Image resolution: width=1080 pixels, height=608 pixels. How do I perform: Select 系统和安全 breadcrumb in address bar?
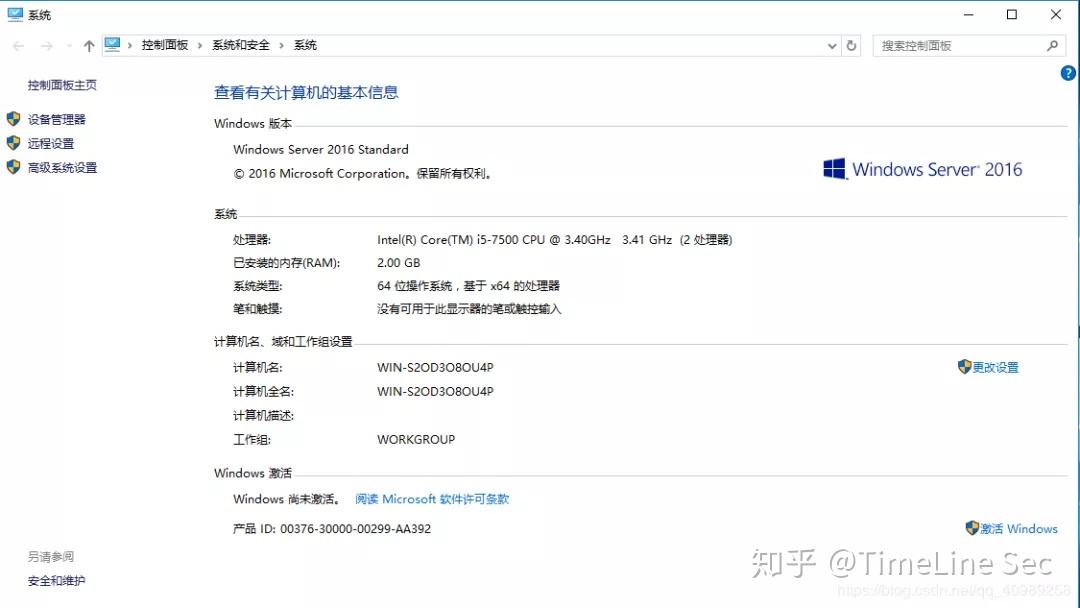coord(241,45)
